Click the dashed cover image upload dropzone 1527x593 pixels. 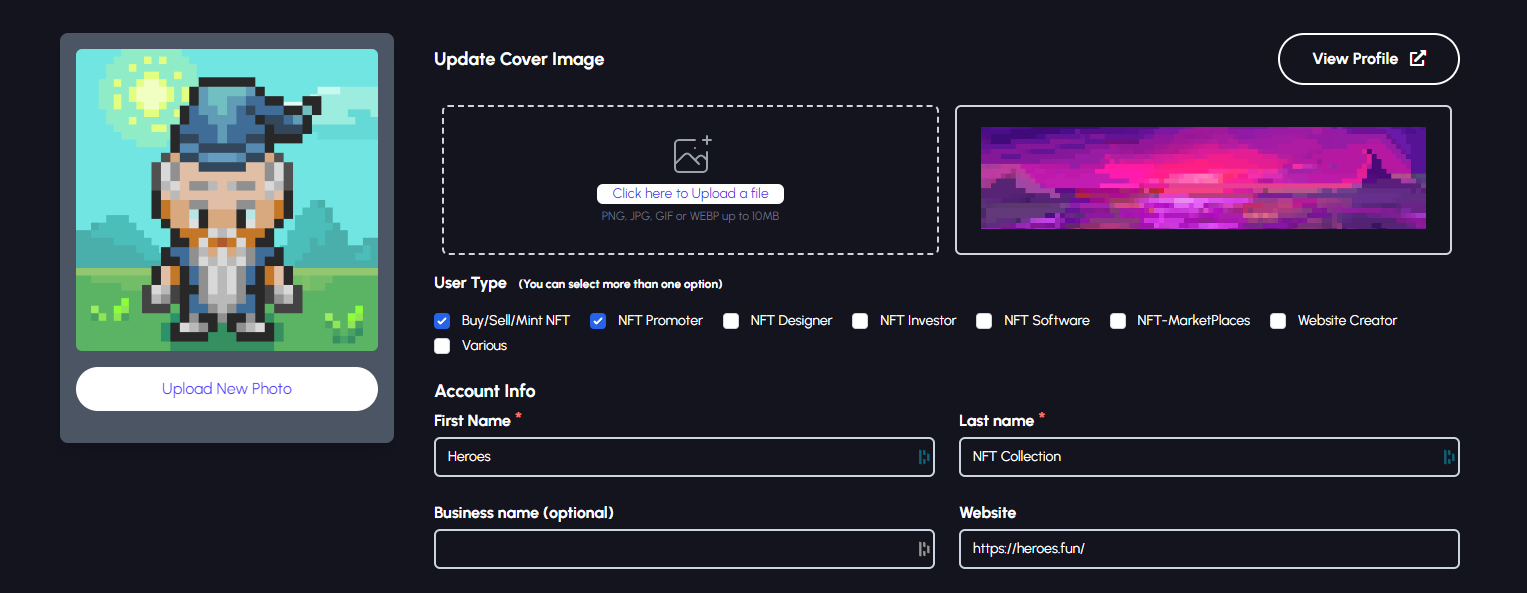pos(690,180)
